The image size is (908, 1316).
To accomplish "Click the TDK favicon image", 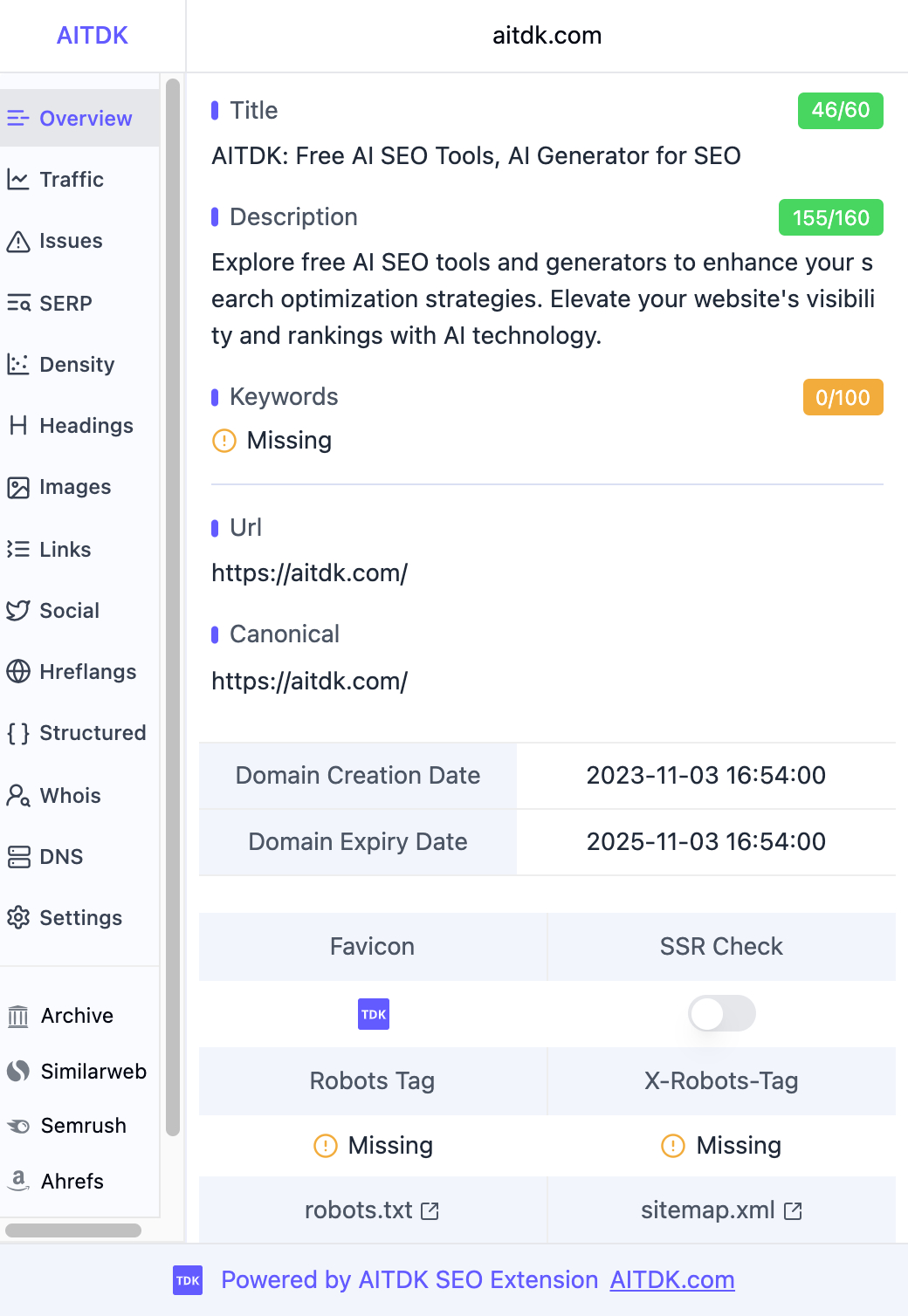I will (374, 1014).
